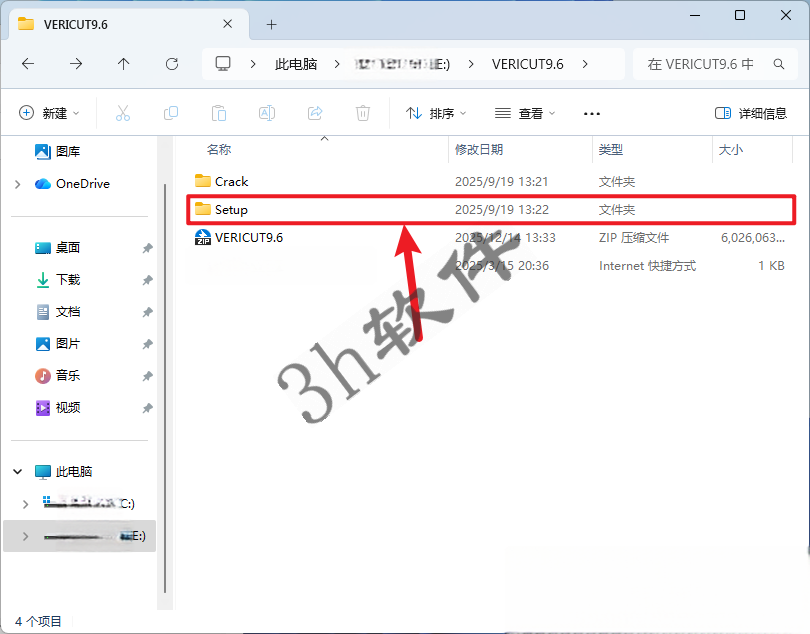Click the Forward navigation arrow
Viewport: 810px width, 634px height.
[76, 64]
